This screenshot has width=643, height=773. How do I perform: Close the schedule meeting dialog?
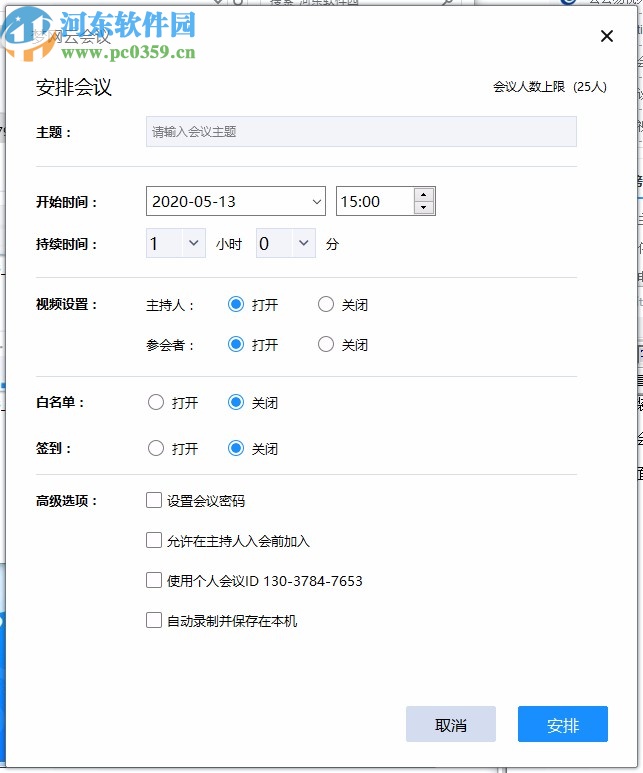[607, 36]
